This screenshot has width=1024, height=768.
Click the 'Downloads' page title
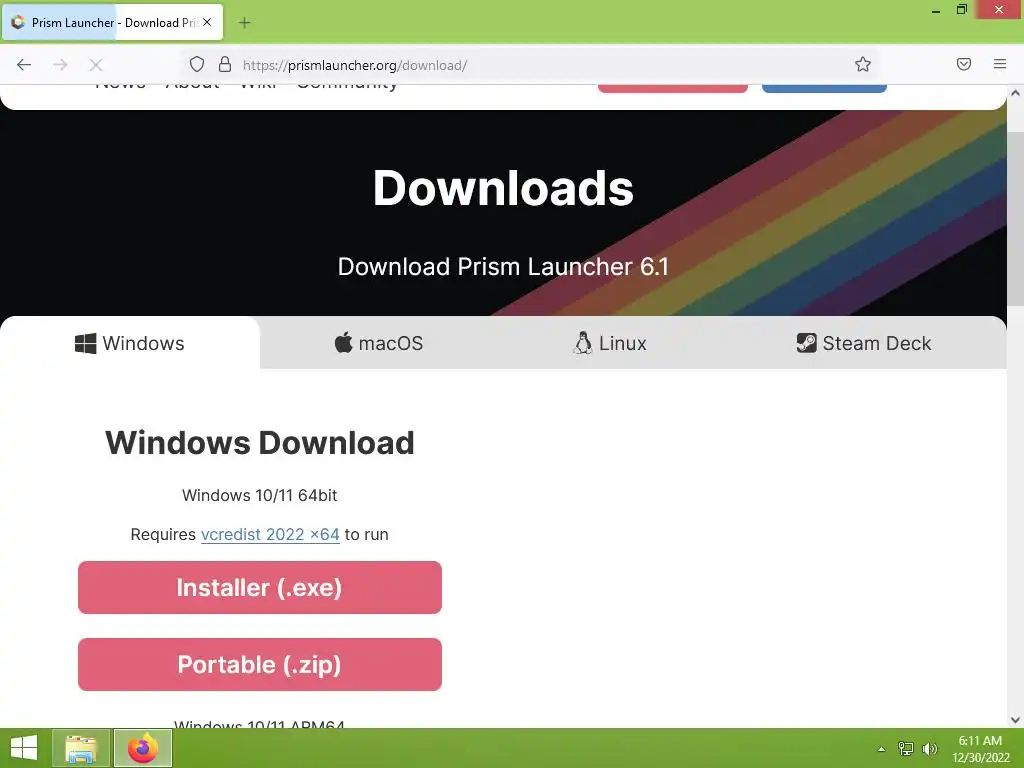pyautogui.click(x=503, y=188)
